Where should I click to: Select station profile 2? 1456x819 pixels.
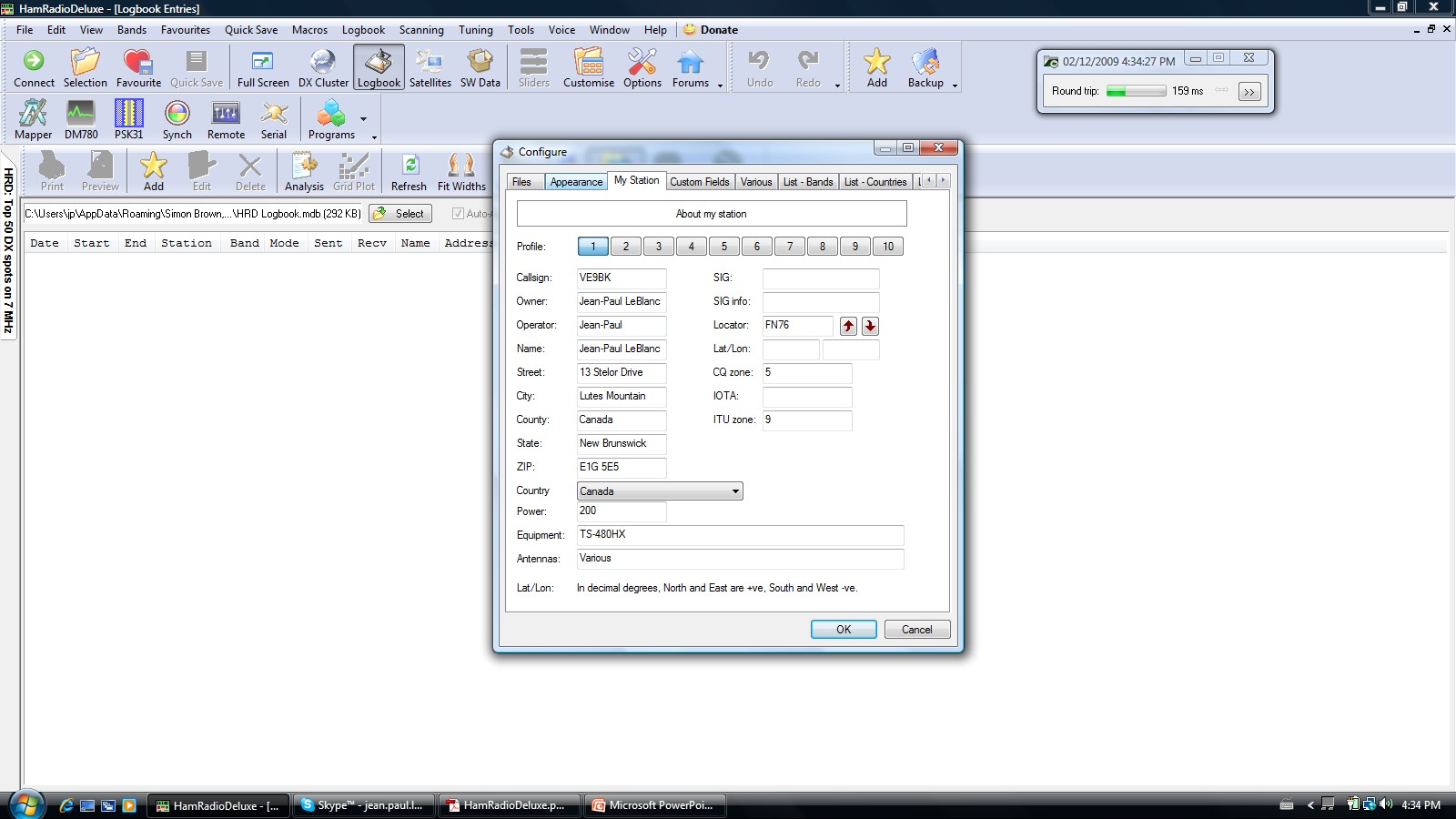[x=626, y=247]
